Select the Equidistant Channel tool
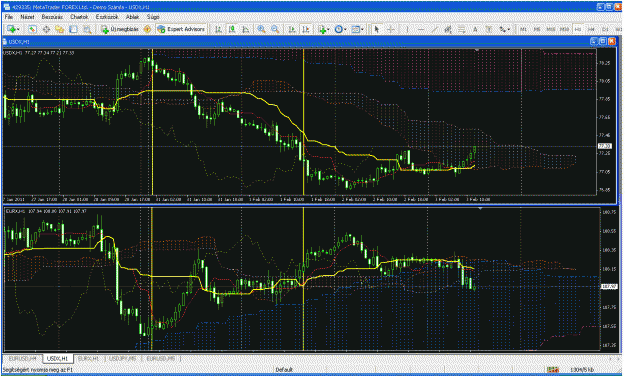 point(448,29)
